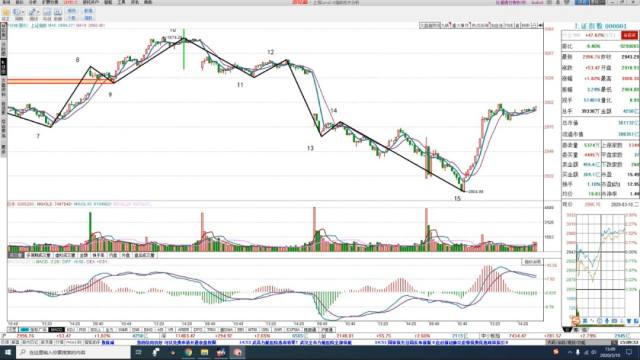Open the EXPMA indicator tab
The height and width of the screenshot is (360, 640).
coord(293,329)
